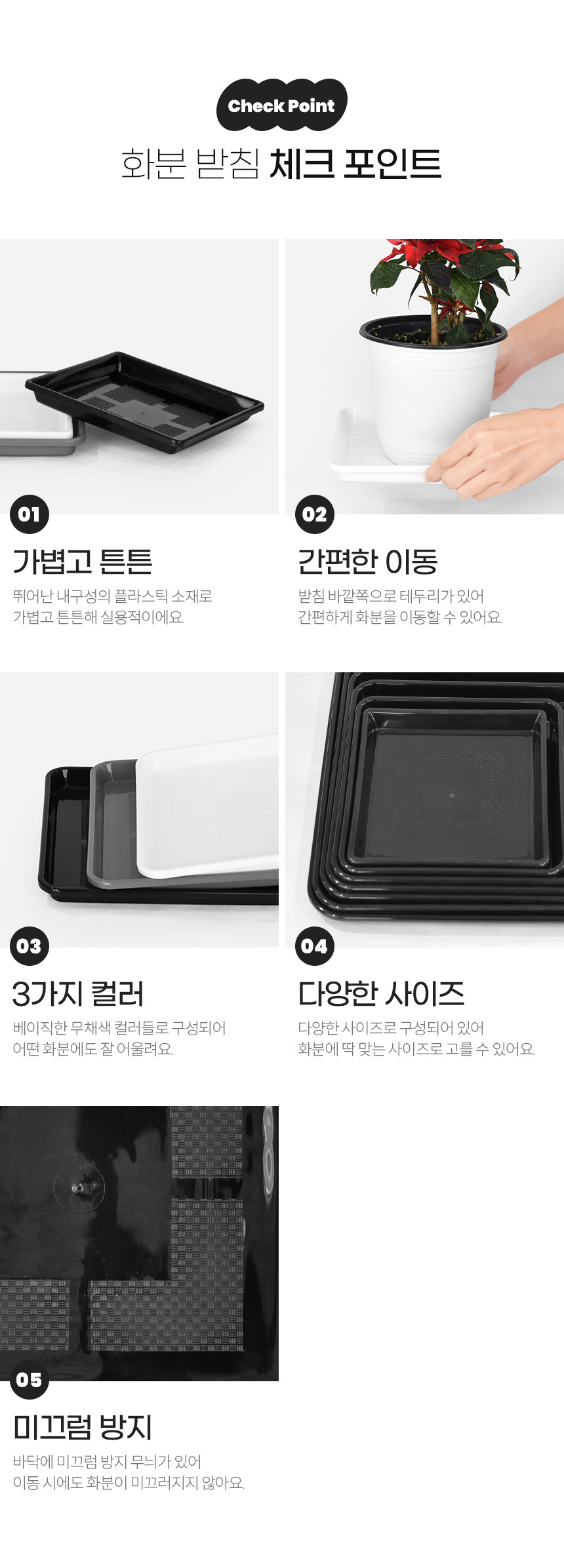The width and height of the screenshot is (564, 1568).
Task: Click the 미끄럼 방지 heading
Action: tap(83, 1426)
